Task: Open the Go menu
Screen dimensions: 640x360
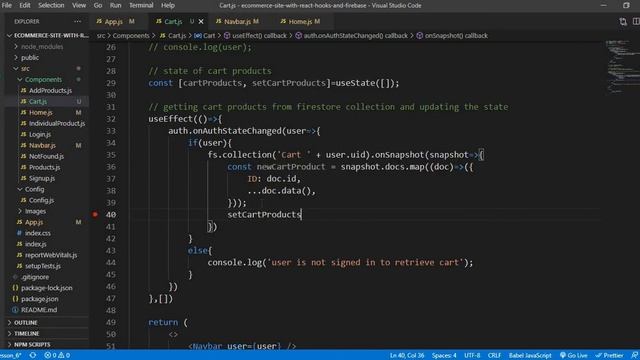Action: coord(98,5)
